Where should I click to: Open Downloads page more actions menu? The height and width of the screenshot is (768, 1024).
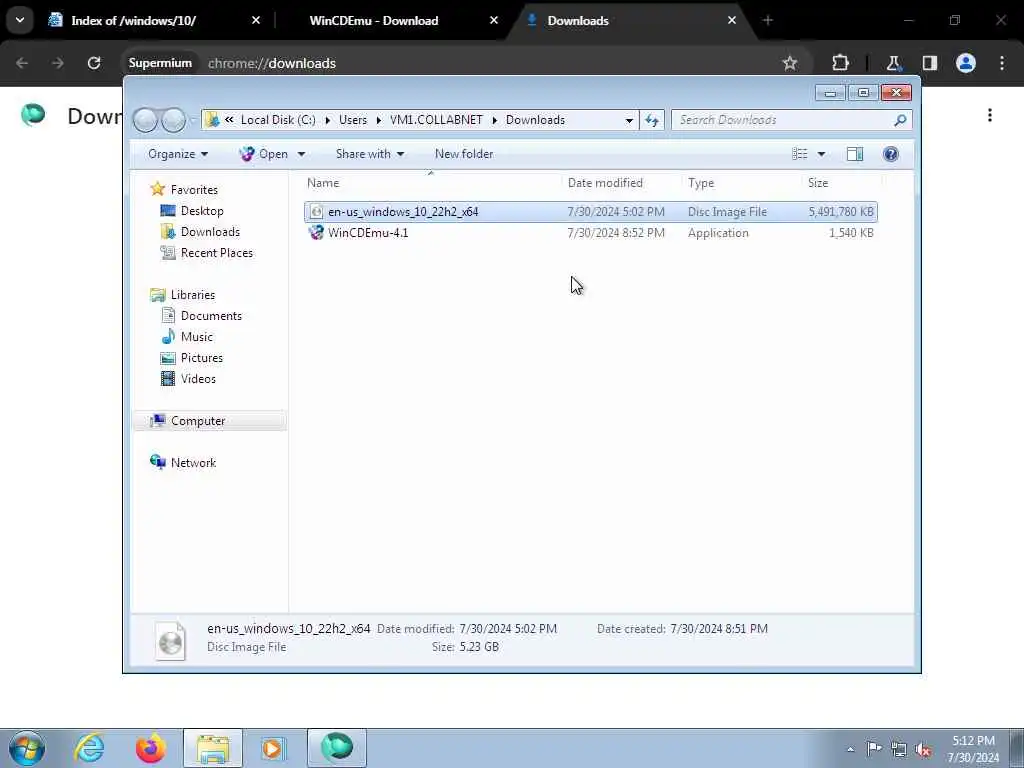990,116
